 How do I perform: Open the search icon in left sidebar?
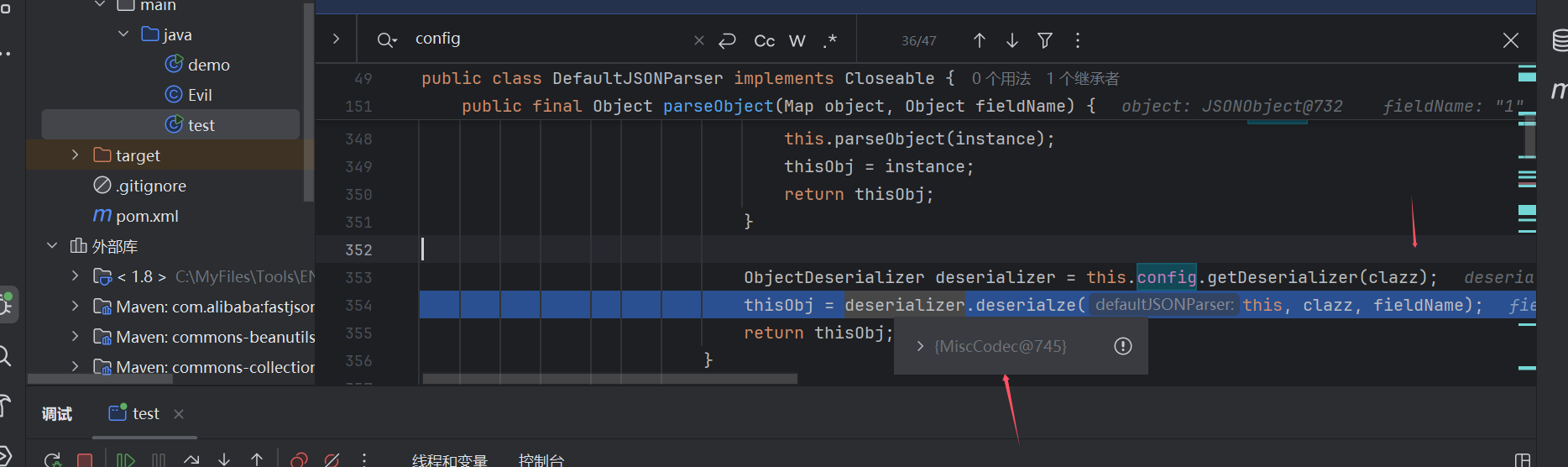[x=5, y=356]
